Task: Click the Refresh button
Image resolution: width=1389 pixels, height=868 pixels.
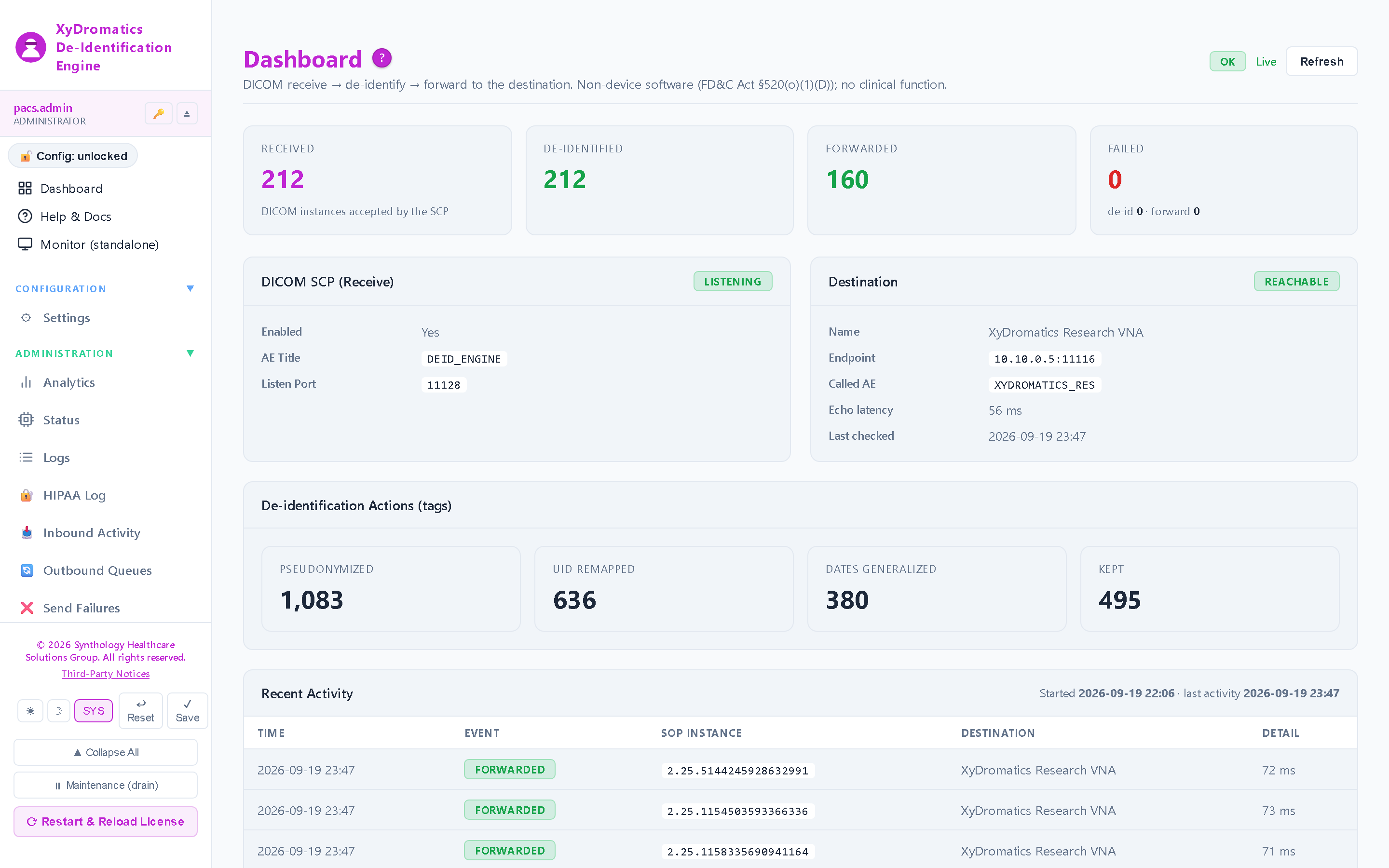Action: [1321, 61]
